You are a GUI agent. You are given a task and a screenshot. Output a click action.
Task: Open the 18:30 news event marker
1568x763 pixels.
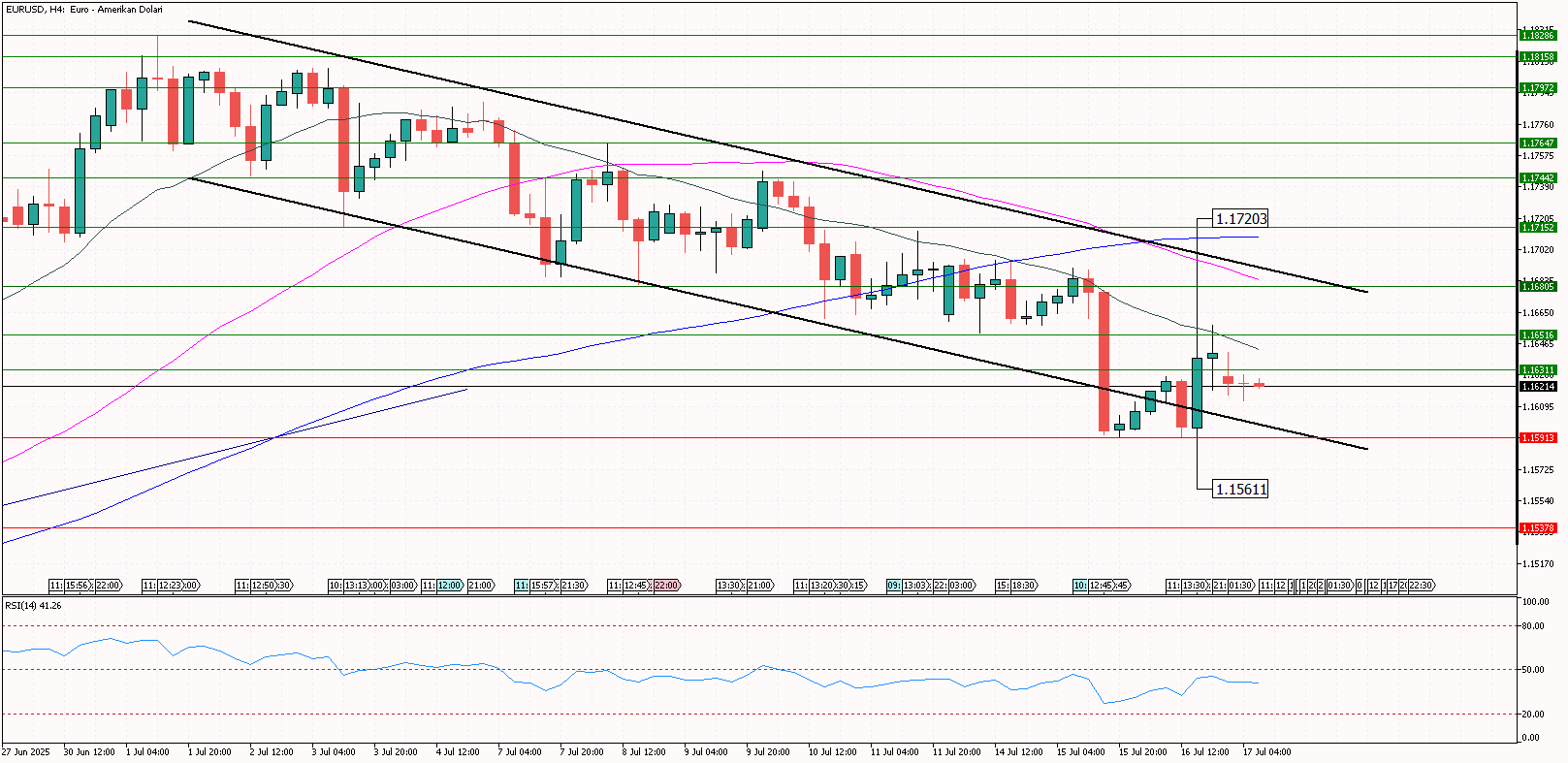click(x=1024, y=586)
